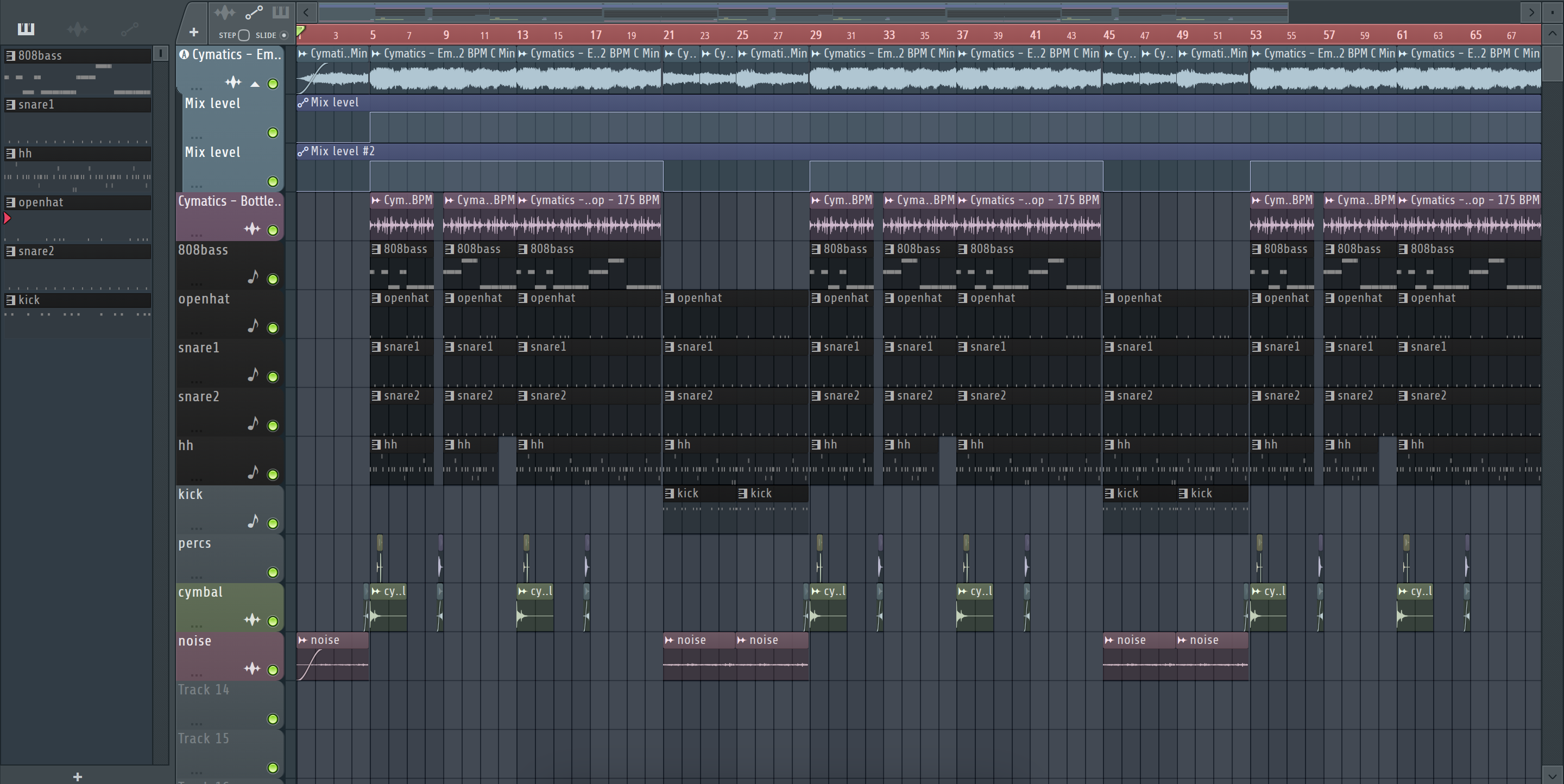Select pattern clip focus icon in playlist toolbar
Screen dimensions: 1564x784
281,12
